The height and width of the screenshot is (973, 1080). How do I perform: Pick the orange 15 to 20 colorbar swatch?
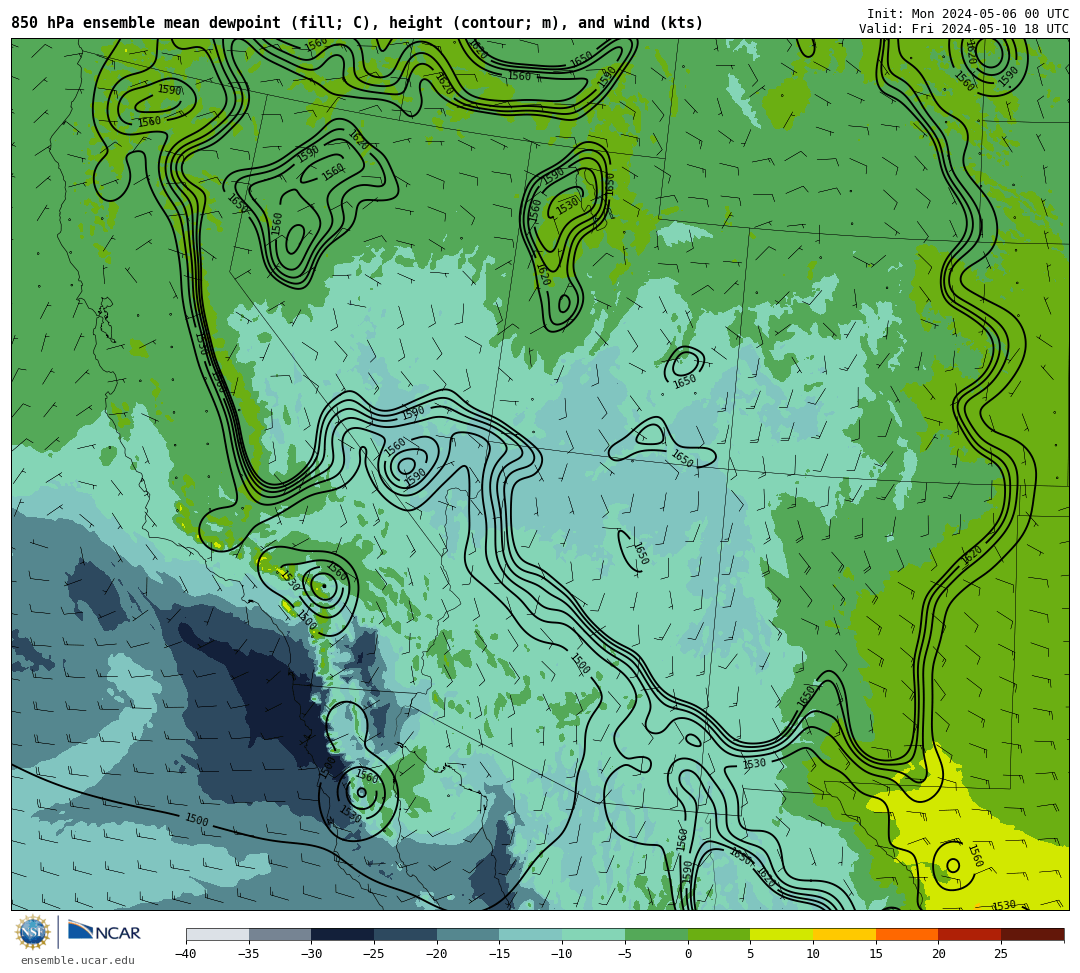906,934
